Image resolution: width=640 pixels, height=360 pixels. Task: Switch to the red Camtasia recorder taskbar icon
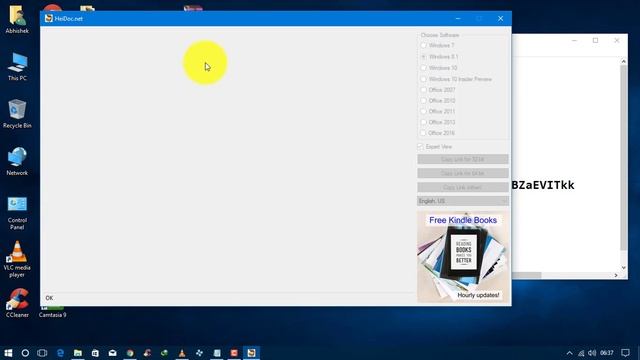point(234,353)
